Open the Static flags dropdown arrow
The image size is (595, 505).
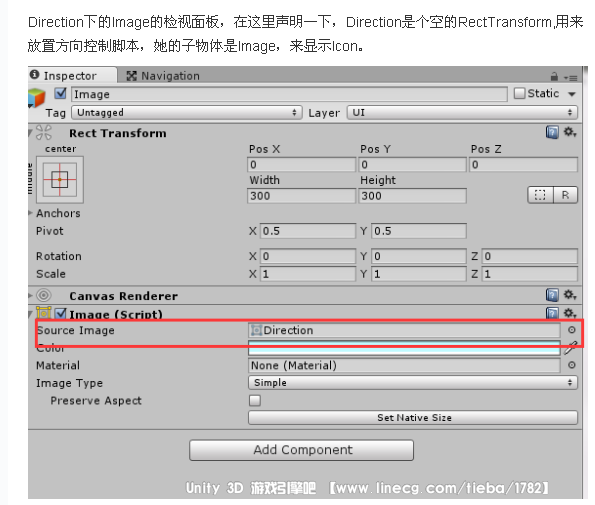(x=571, y=94)
